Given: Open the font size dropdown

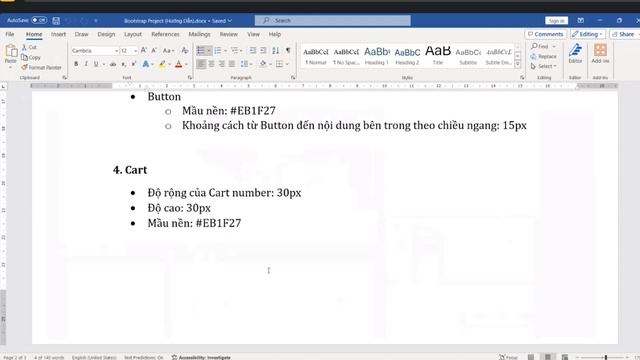Looking at the screenshot, I should click(x=135, y=51).
